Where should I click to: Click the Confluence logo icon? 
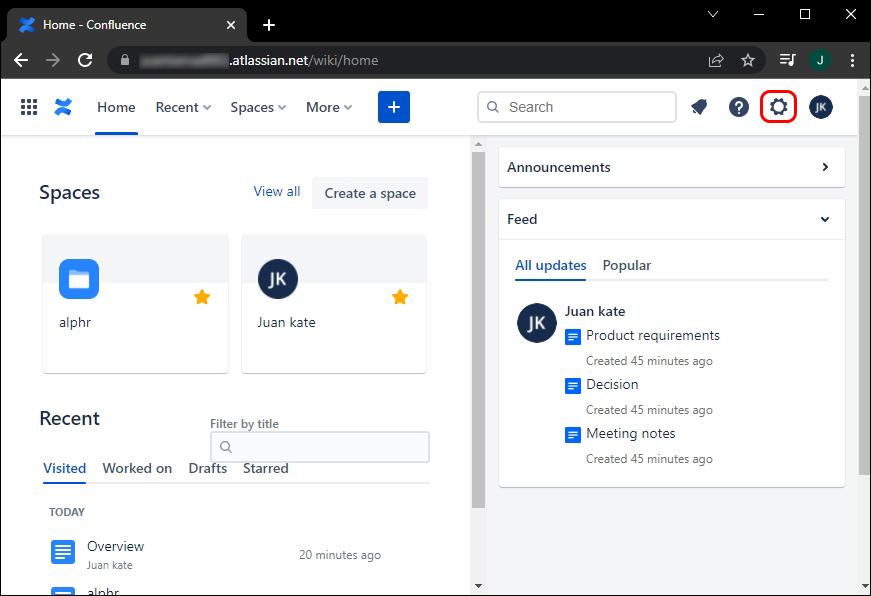click(64, 107)
